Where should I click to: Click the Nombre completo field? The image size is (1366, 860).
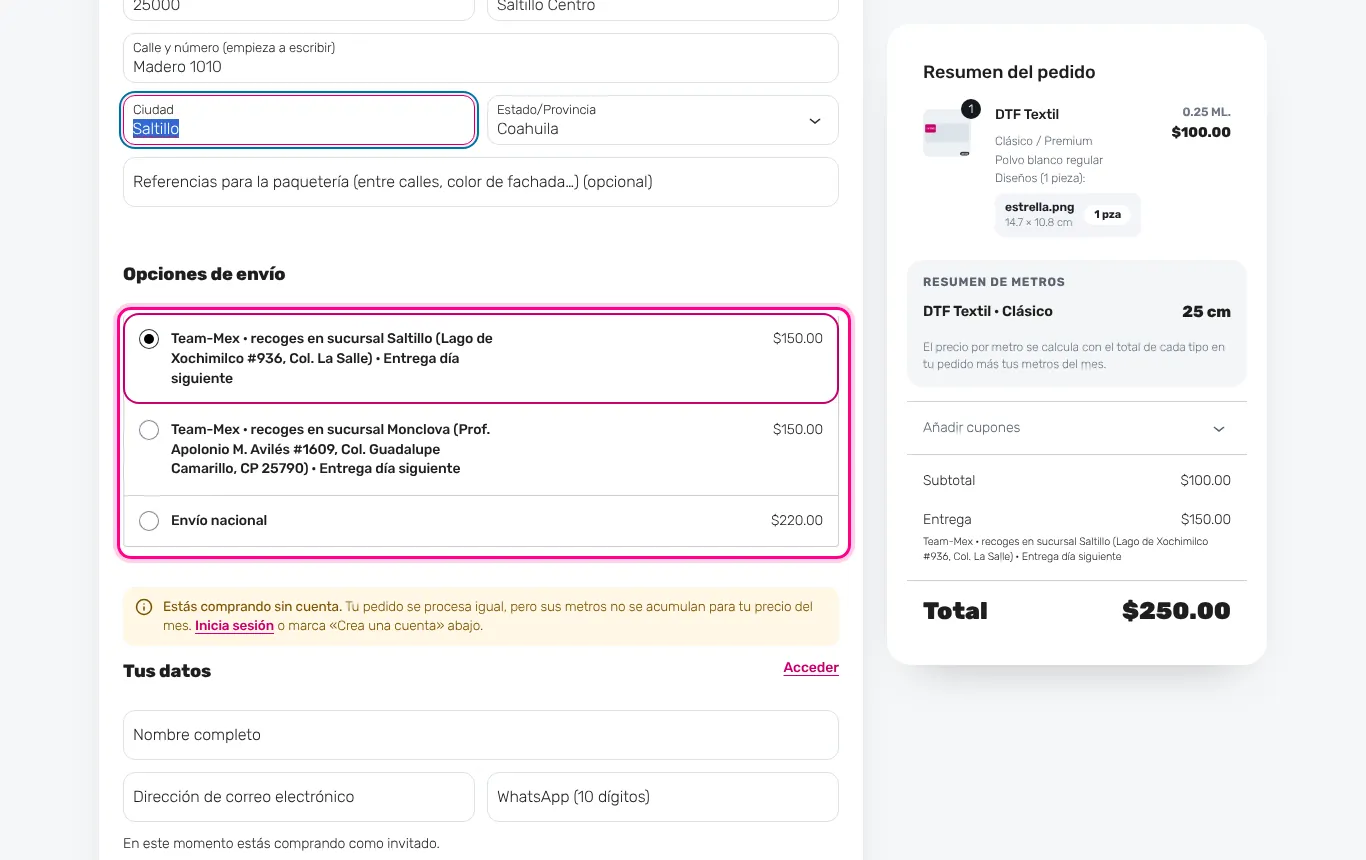click(481, 735)
